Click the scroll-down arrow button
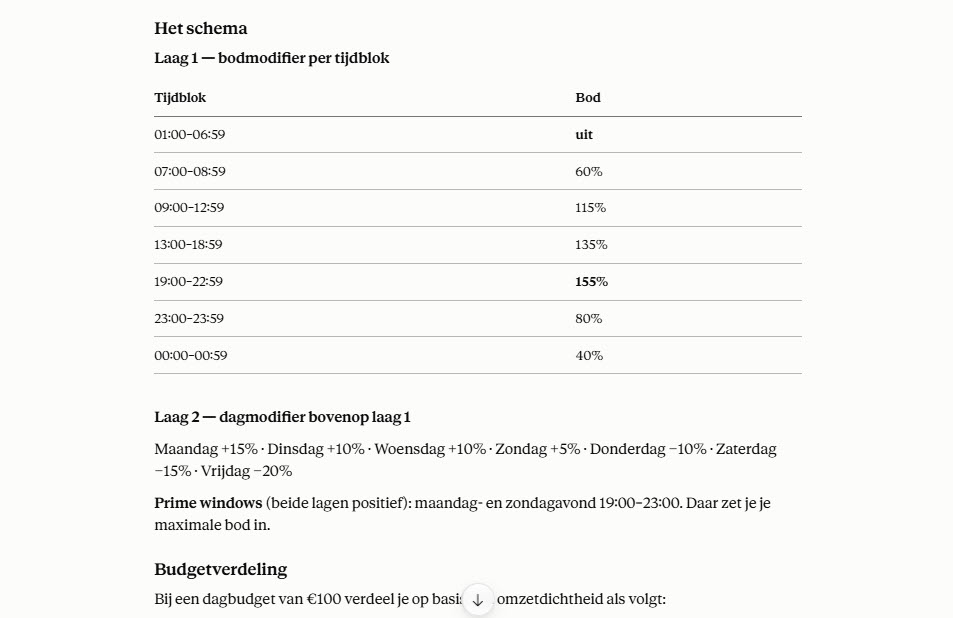 pyautogui.click(x=478, y=600)
